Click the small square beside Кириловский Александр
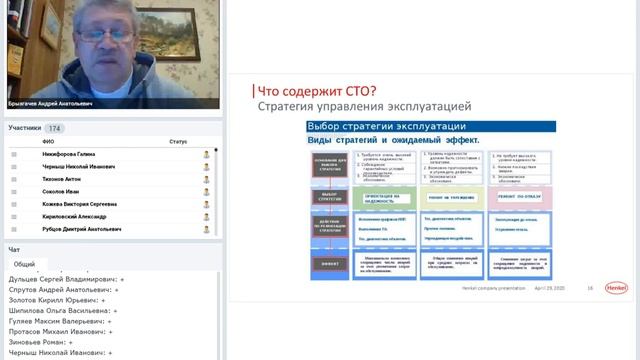The image size is (640, 360). click(x=14, y=217)
